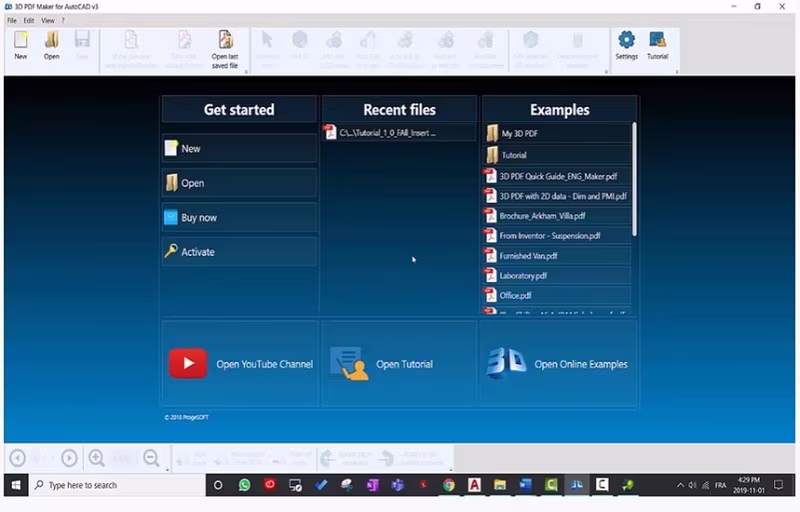Viewport: 800px width, 512px height.
Task: Click the taskbar search box
Action: click(x=117, y=485)
